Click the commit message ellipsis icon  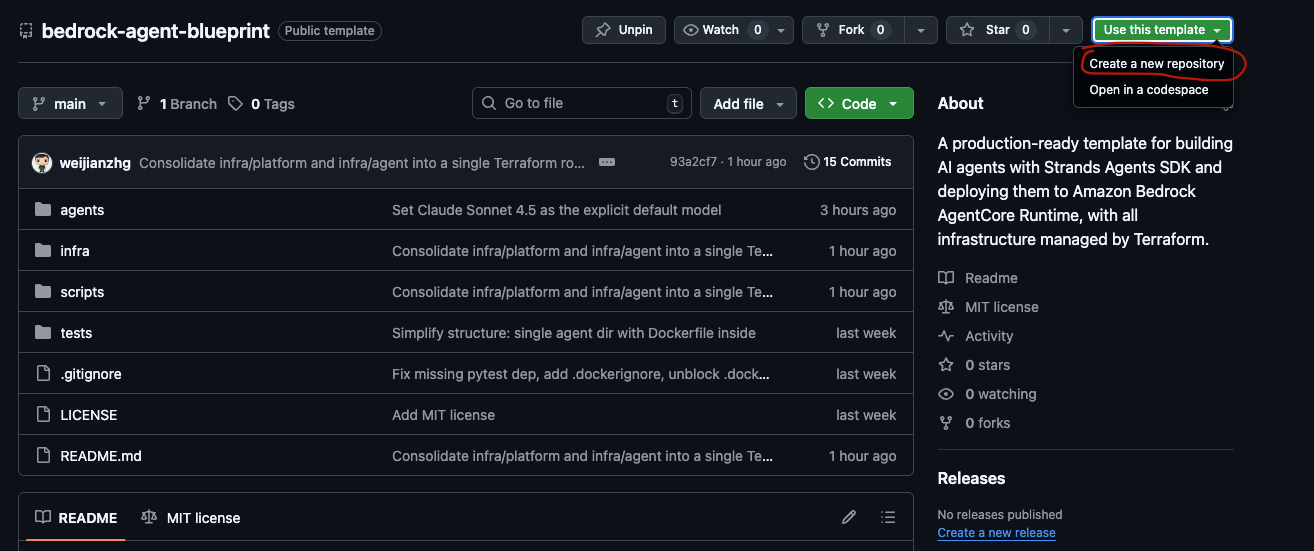[606, 162]
